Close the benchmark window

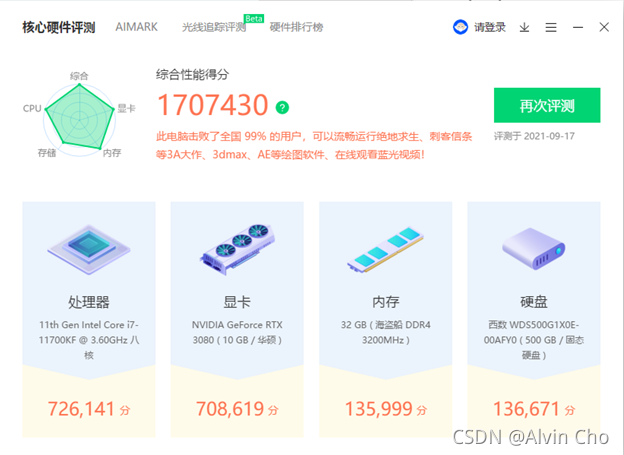pos(604,27)
